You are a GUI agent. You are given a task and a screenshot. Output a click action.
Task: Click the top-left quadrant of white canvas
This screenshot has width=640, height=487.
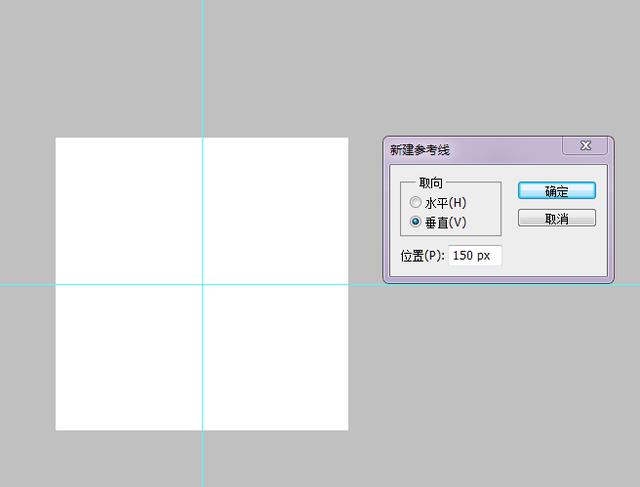click(128, 210)
